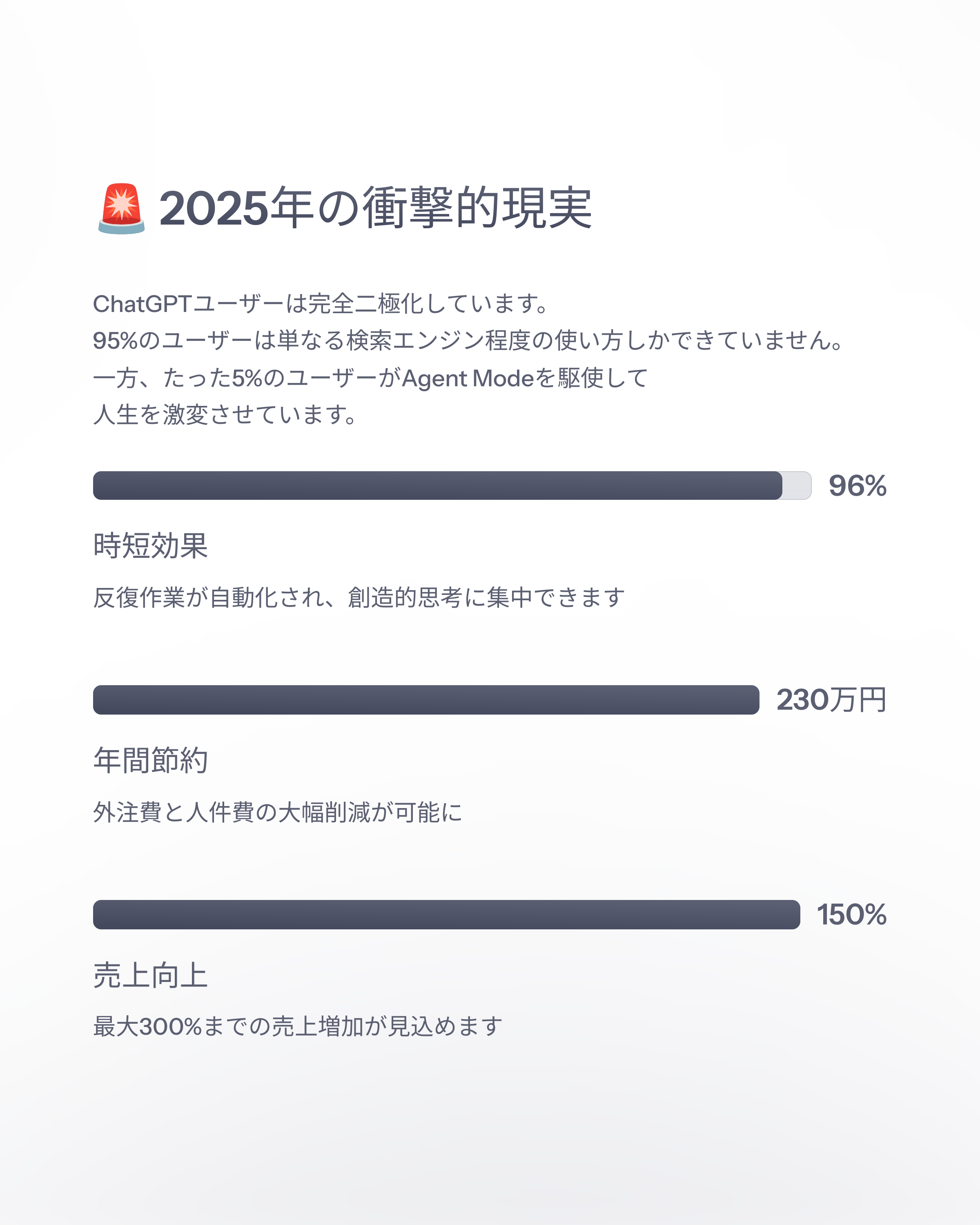
Task: Select the 時短効果 heading
Action: point(151,546)
